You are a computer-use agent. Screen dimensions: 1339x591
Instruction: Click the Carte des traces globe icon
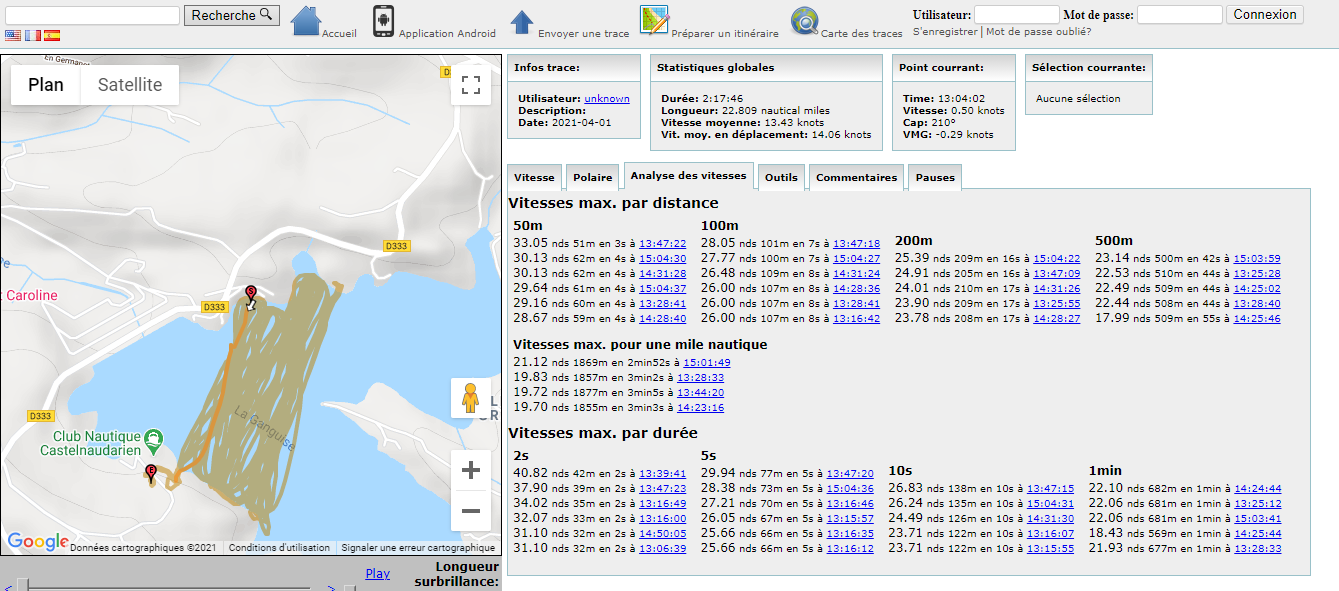point(804,21)
